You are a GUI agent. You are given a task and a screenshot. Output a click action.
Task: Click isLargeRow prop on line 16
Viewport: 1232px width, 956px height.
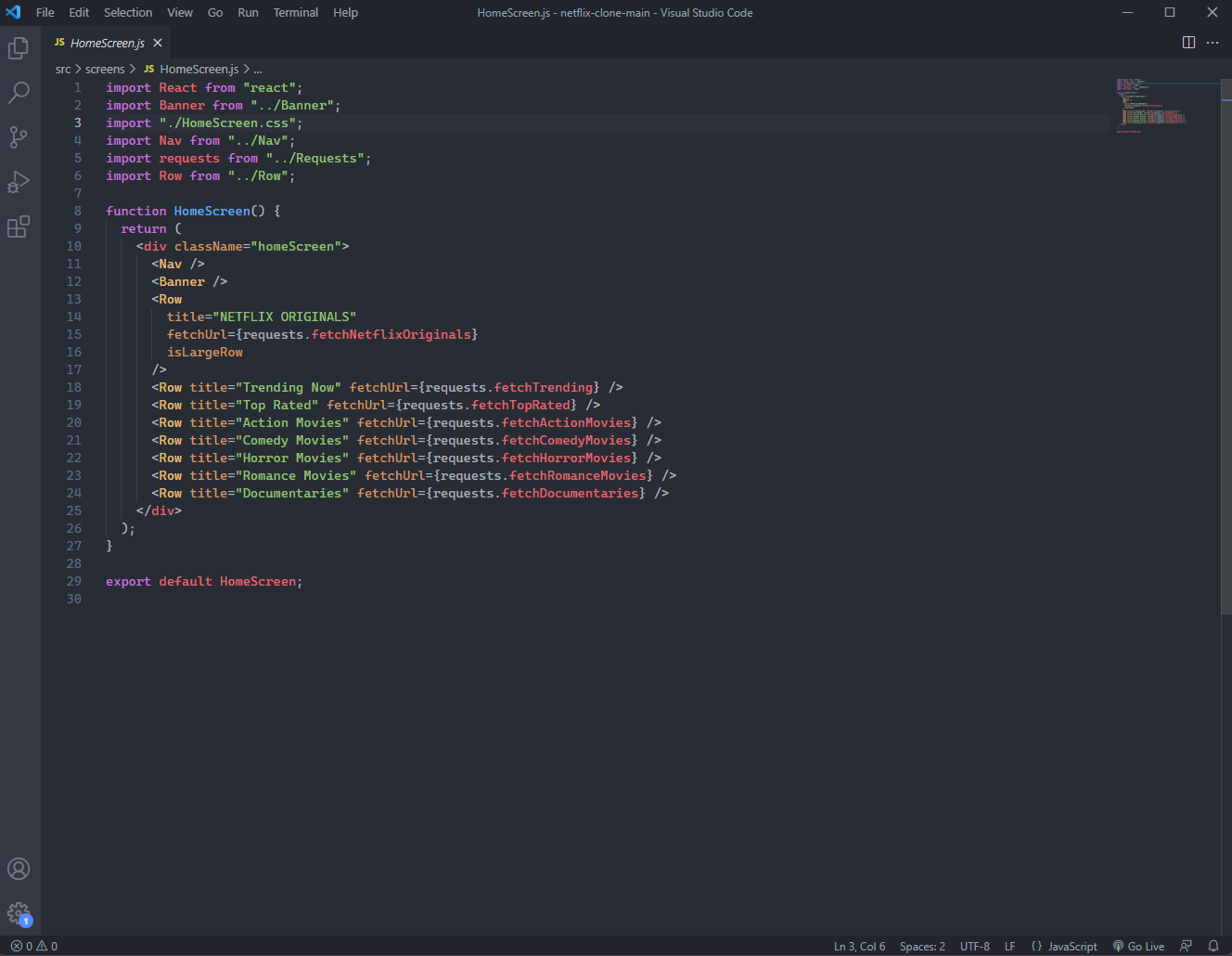pyautogui.click(x=204, y=352)
